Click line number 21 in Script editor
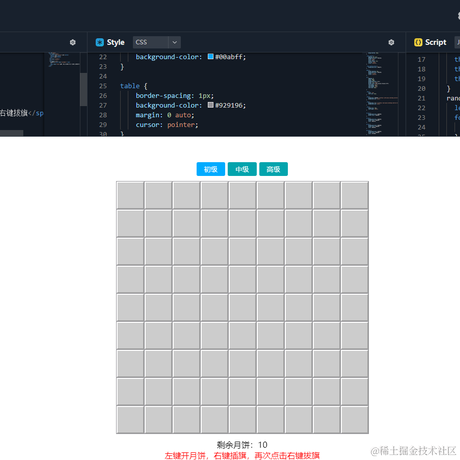Screen dimensions: 460x460 [421, 98]
